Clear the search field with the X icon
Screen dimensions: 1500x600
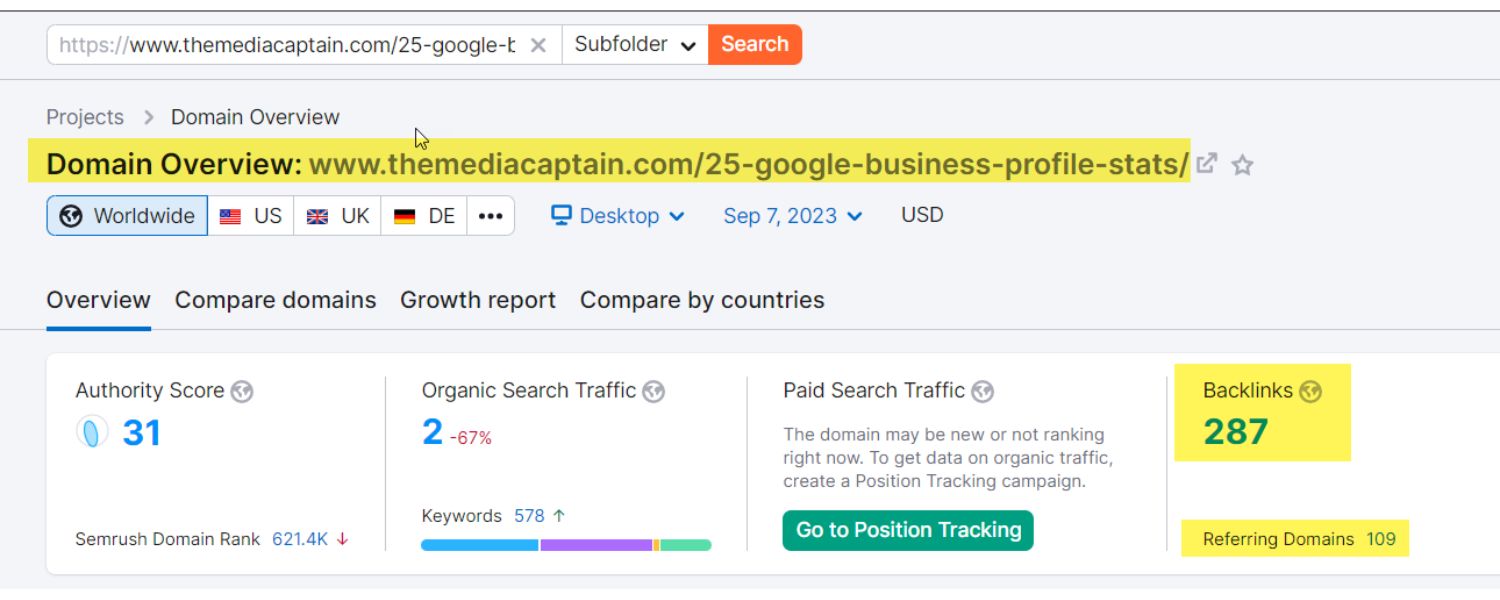[538, 44]
